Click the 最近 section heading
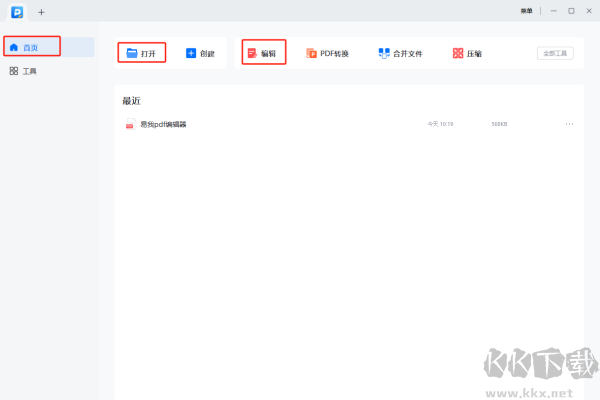Screen dimensions: 600x400 coord(132,101)
